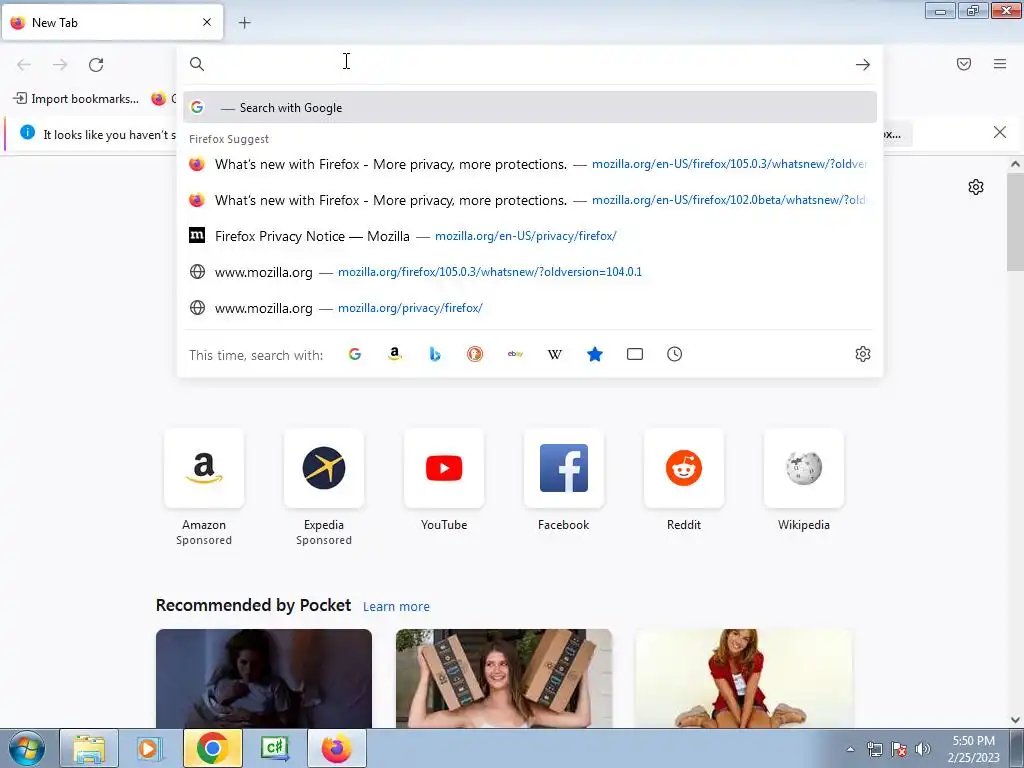1024x768 pixels.
Task: Open Firefox Privacy Notice — Mozilla suggestion
Action: coord(530,236)
